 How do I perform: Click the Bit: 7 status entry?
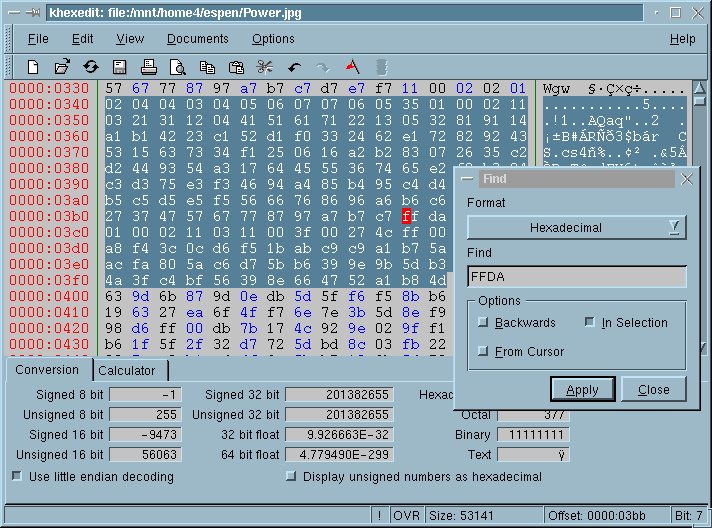point(689,516)
